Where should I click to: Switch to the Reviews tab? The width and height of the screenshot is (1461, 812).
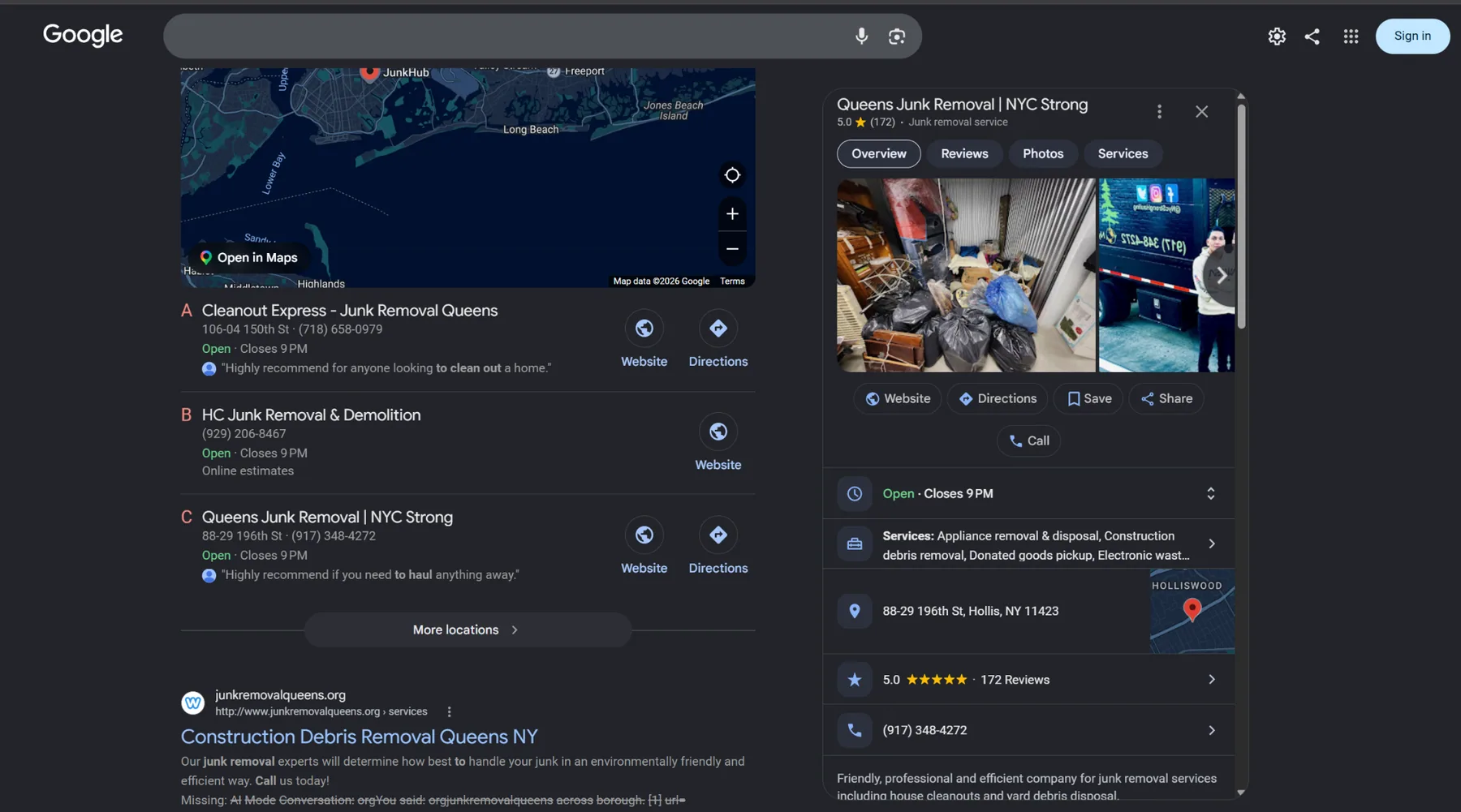[965, 154]
